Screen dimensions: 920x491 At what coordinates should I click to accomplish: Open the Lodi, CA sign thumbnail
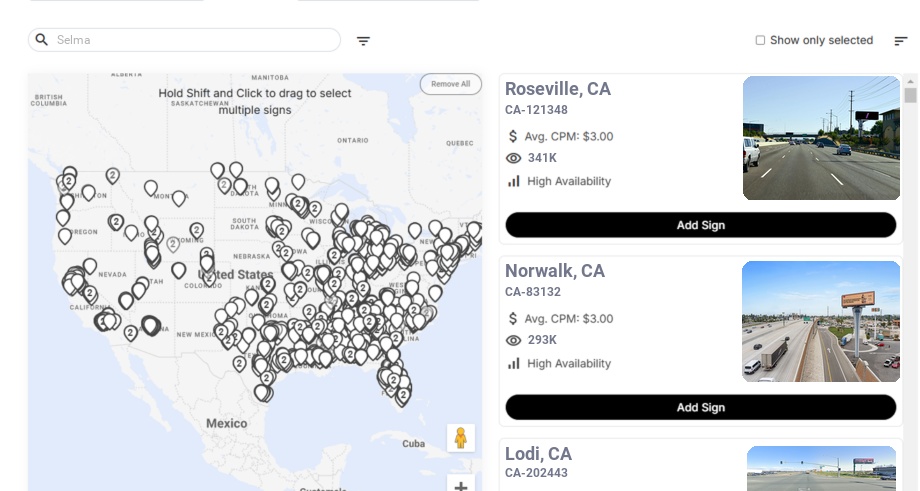(821, 468)
